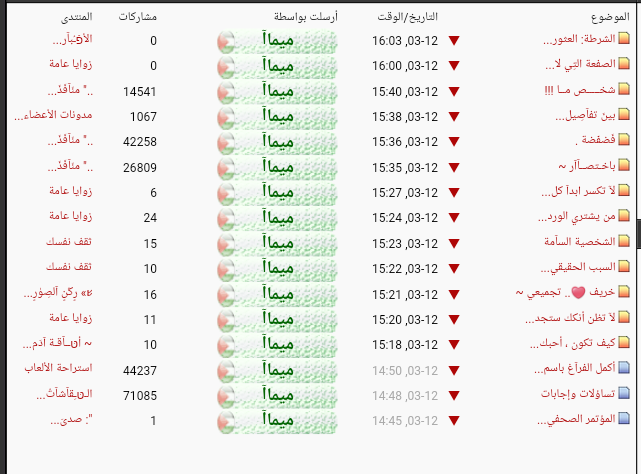This screenshot has height=474, width=641.
Task: Open the ثقف نفسك forum in 15:23 row
Action: click(69, 242)
